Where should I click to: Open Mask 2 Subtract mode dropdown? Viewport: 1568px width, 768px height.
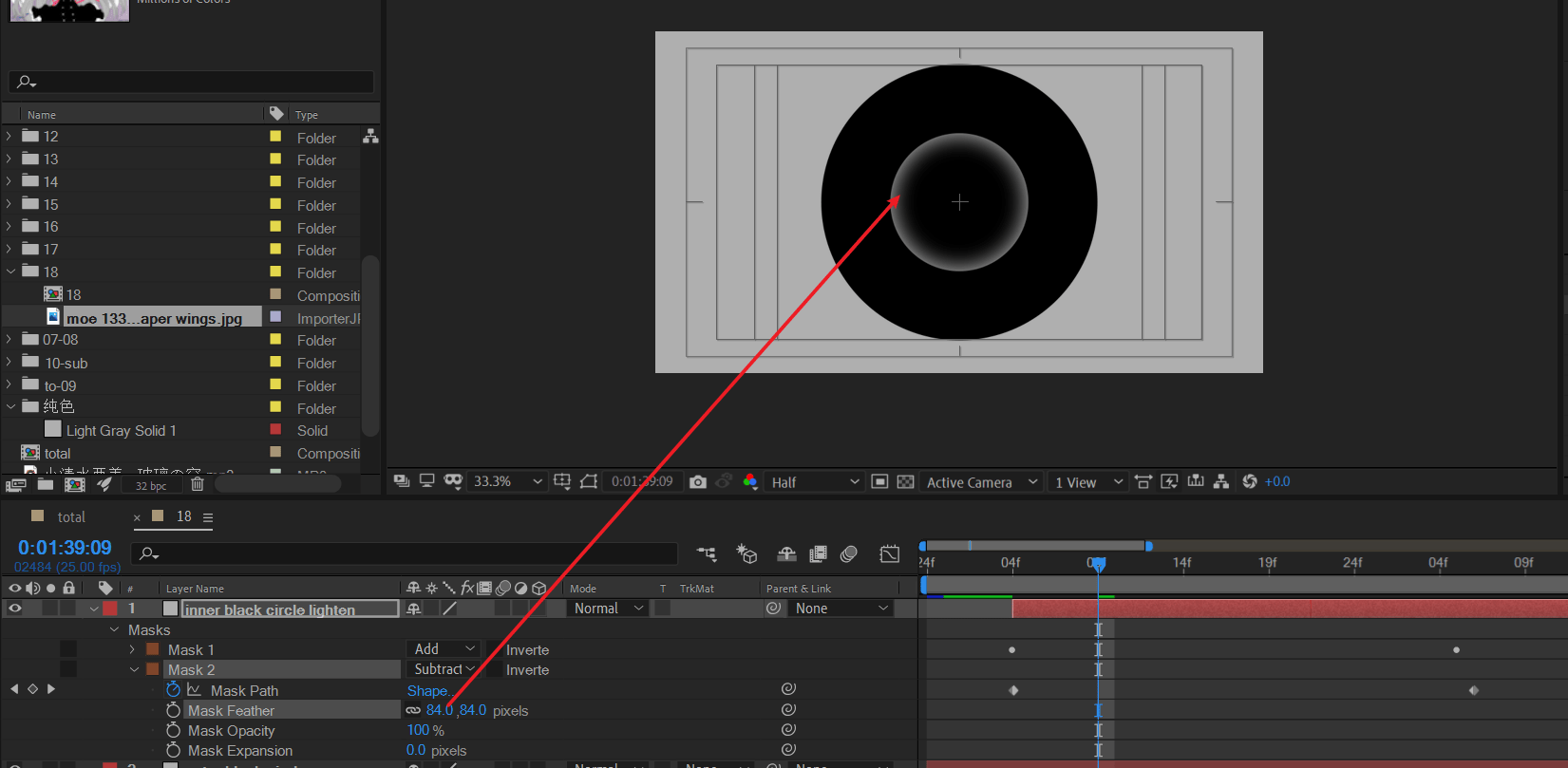click(x=444, y=669)
